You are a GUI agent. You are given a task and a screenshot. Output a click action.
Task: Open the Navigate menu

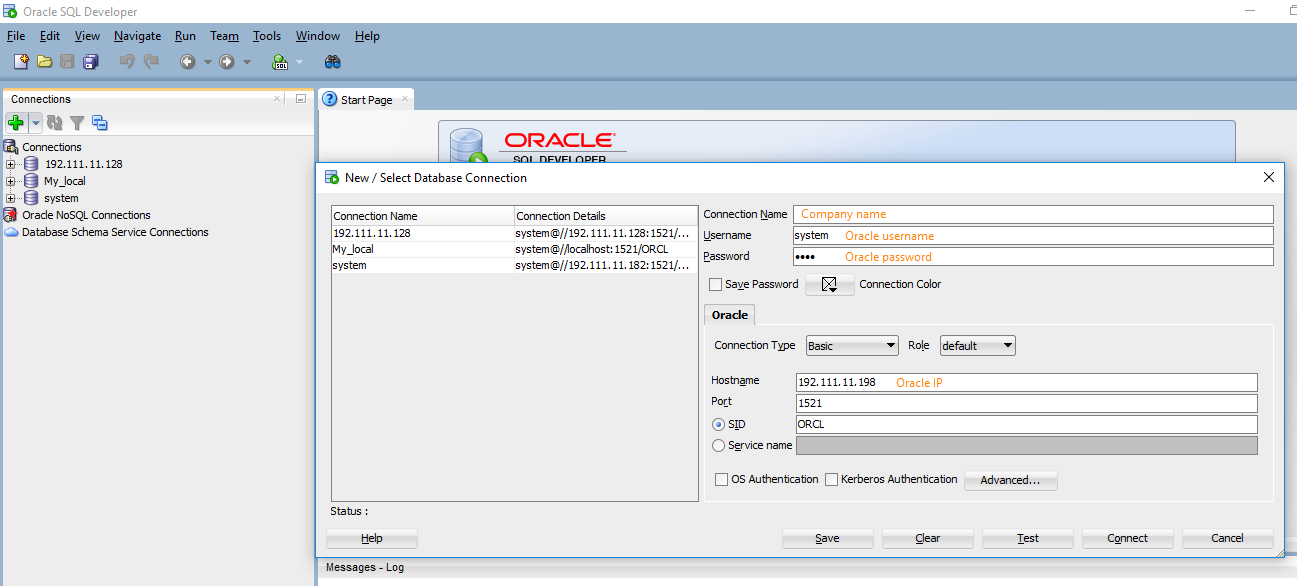point(137,36)
